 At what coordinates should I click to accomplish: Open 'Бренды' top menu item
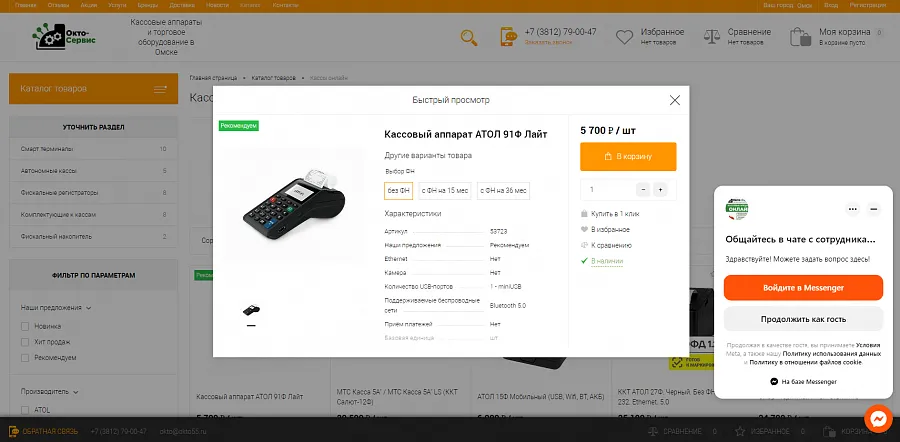tap(148, 5)
